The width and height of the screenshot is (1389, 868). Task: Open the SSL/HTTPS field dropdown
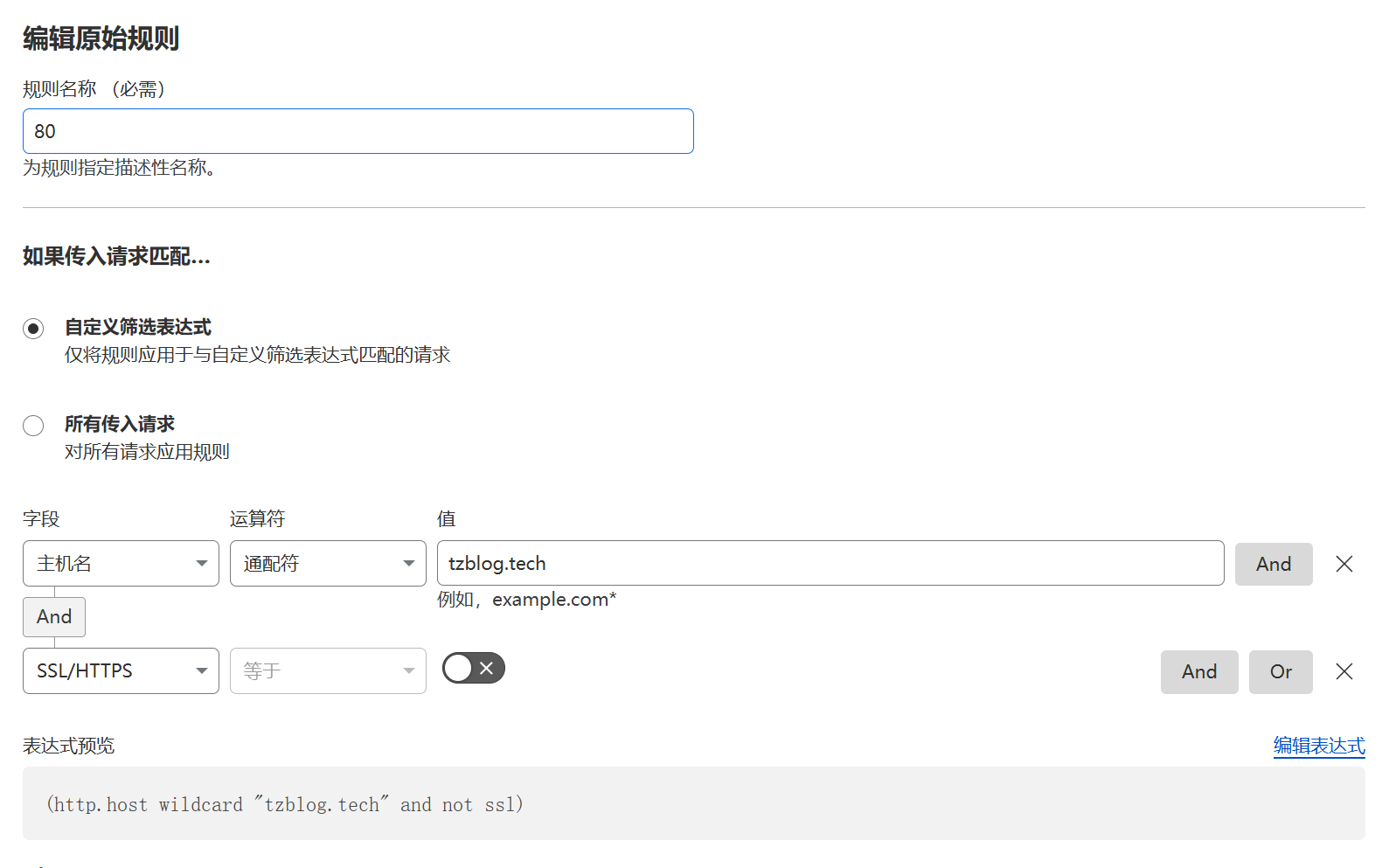(121, 671)
